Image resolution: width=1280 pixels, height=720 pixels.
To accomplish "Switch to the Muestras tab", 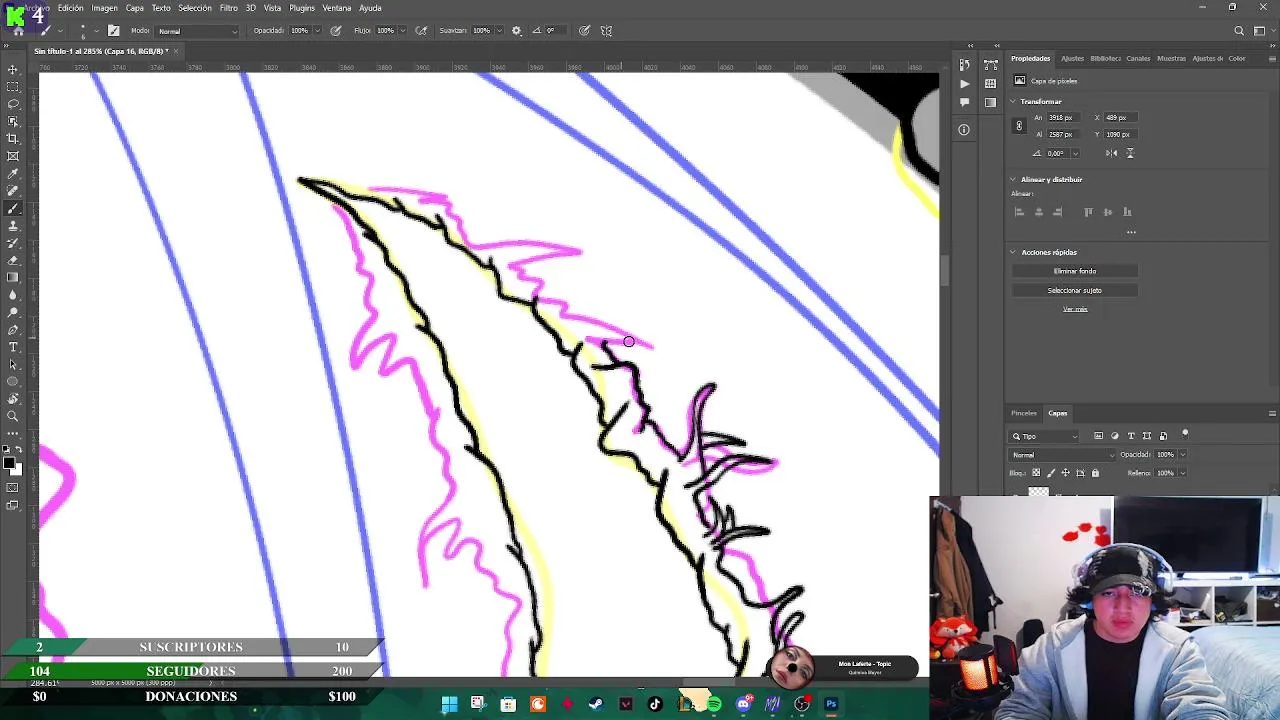I will click(1171, 58).
